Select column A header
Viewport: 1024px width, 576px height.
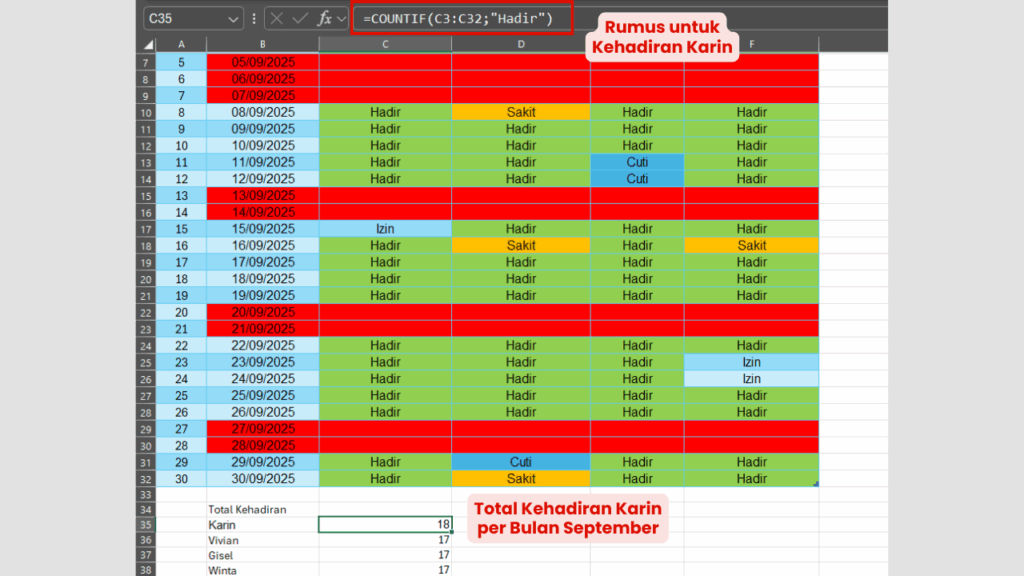coord(181,44)
